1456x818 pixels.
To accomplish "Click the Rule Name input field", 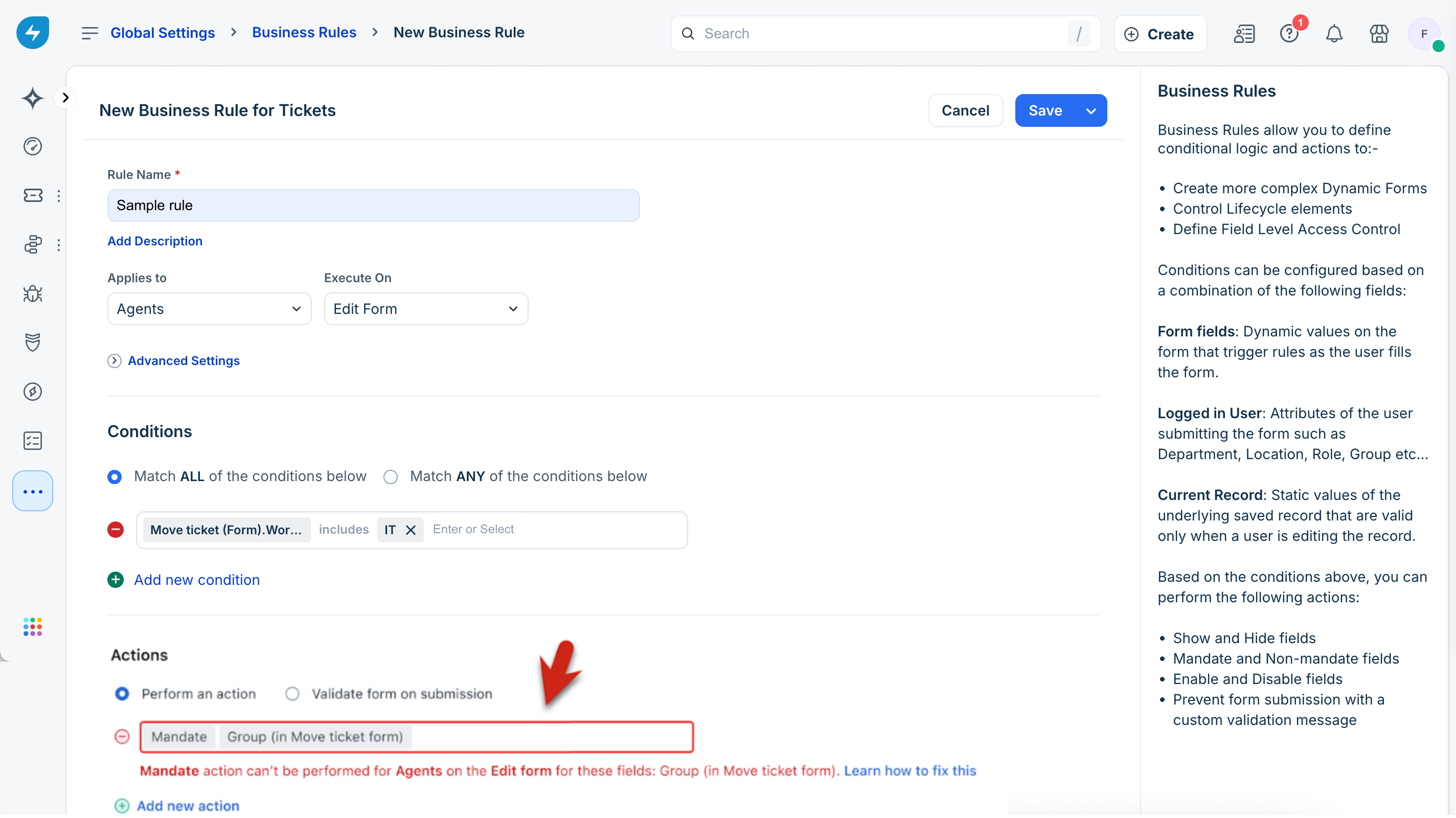I will click(x=373, y=205).
